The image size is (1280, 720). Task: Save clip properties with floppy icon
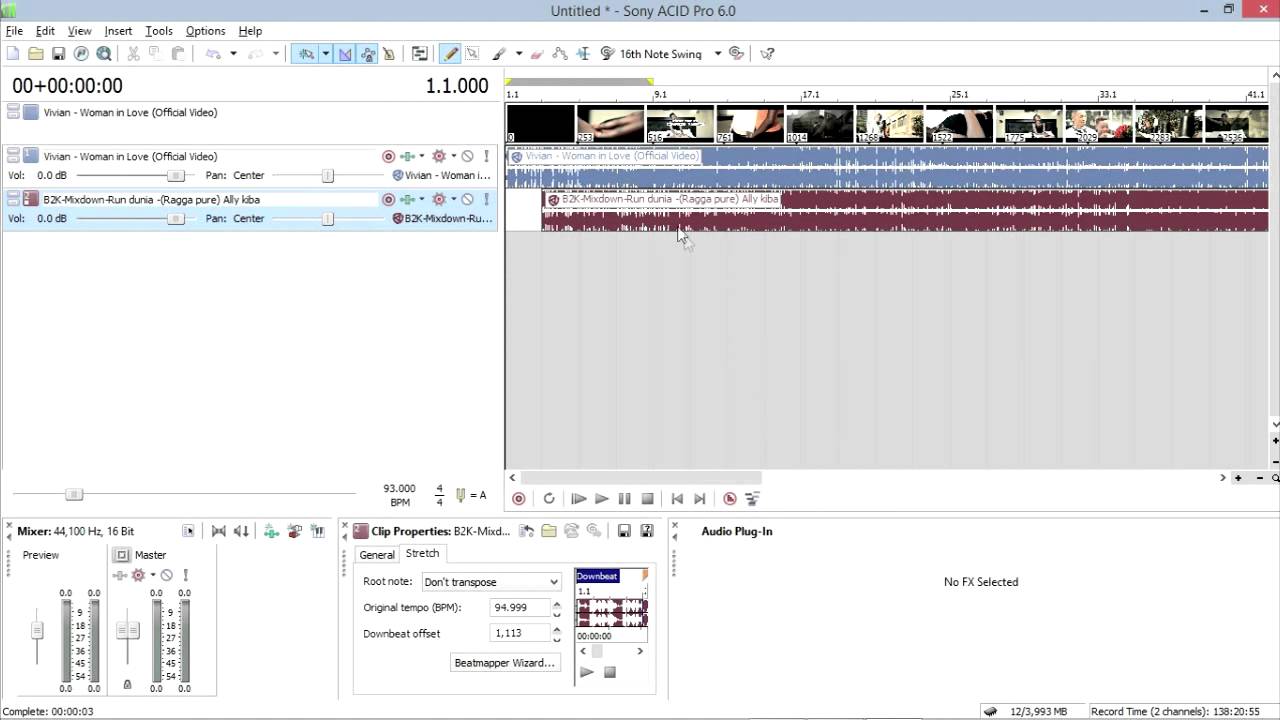pos(624,531)
